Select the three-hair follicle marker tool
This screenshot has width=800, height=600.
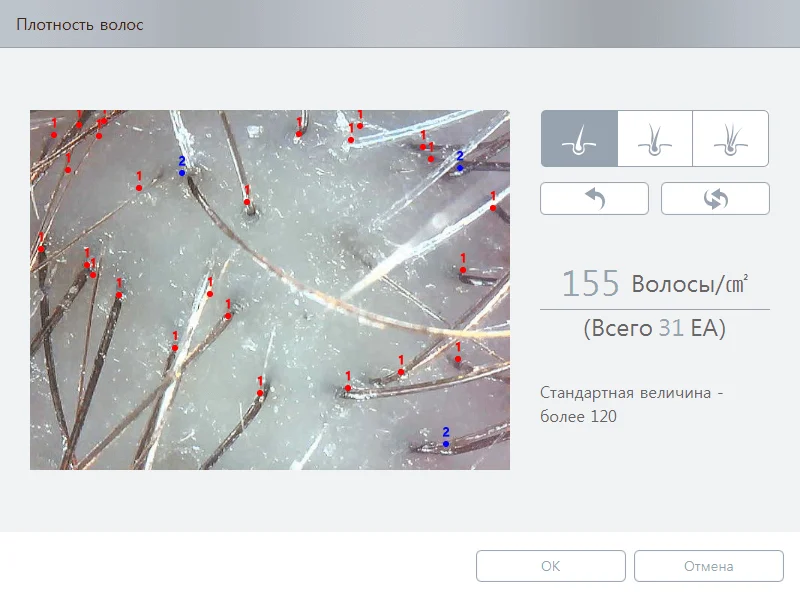tap(731, 138)
